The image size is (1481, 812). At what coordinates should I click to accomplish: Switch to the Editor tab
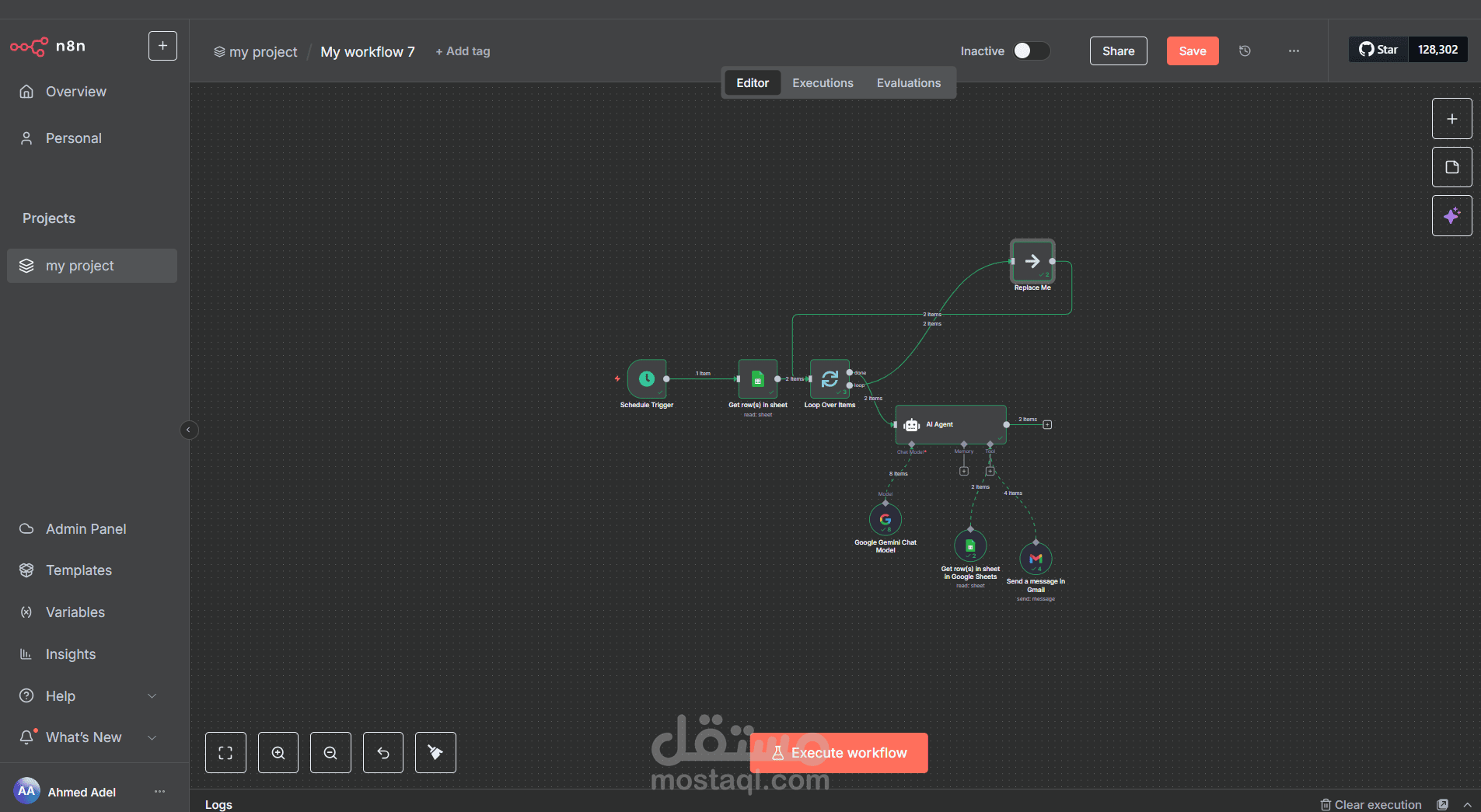click(x=753, y=83)
